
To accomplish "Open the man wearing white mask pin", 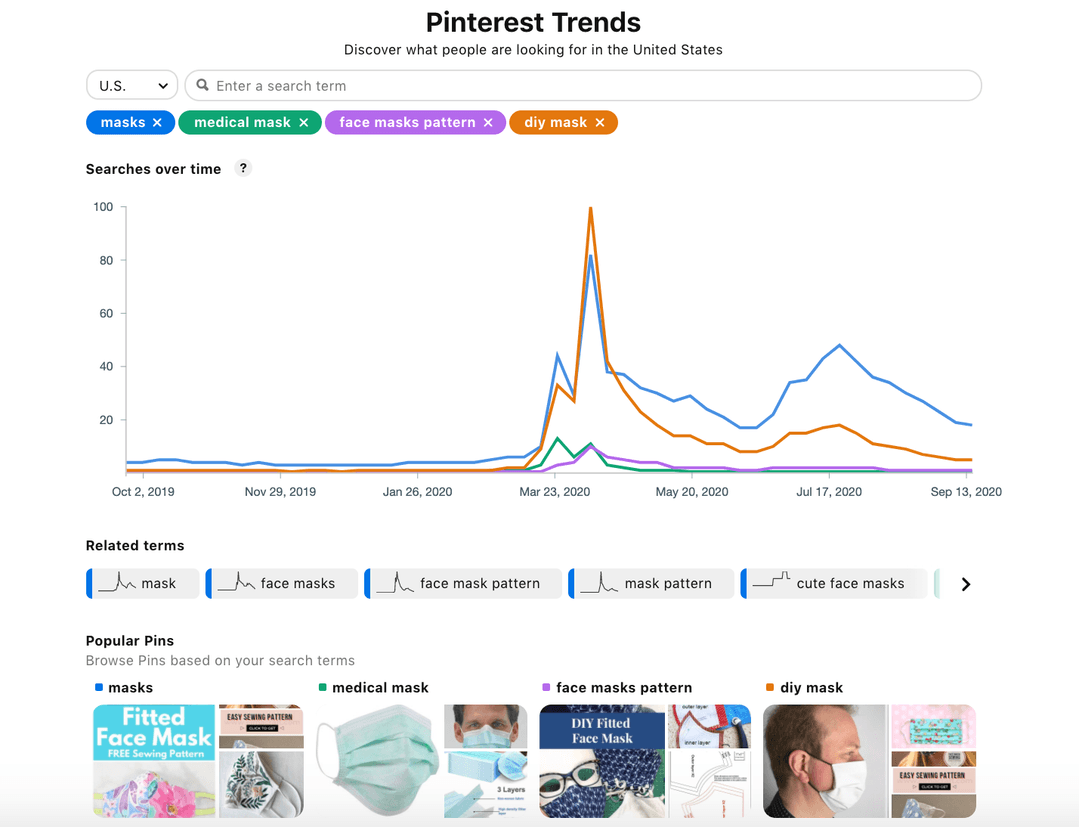I will [x=825, y=760].
